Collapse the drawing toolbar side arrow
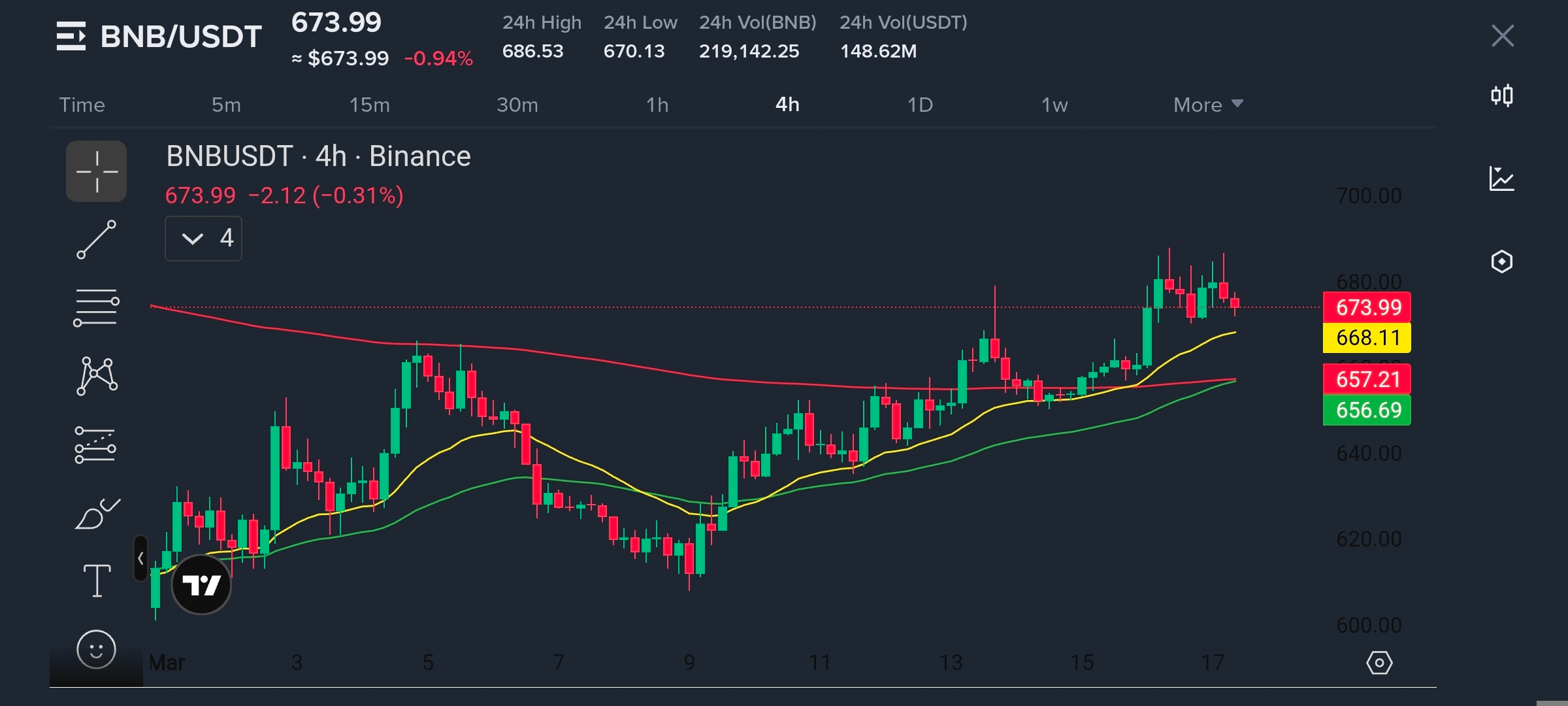 pyautogui.click(x=140, y=558)
